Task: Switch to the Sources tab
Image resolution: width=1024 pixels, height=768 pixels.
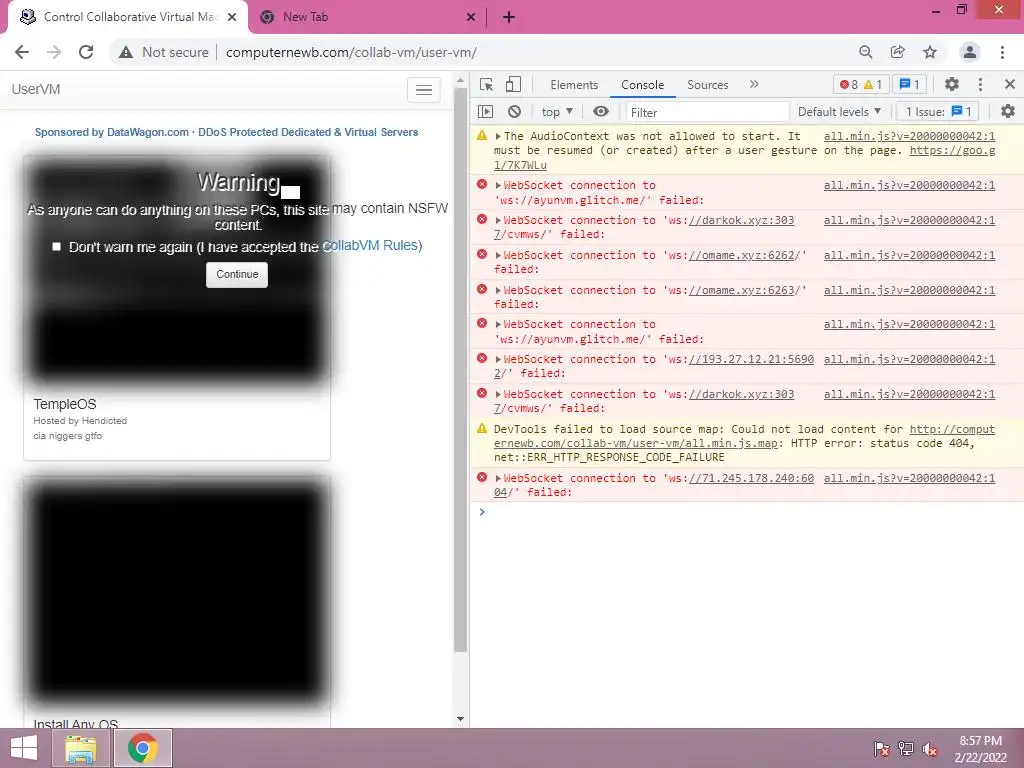Action: click(707, 85)
